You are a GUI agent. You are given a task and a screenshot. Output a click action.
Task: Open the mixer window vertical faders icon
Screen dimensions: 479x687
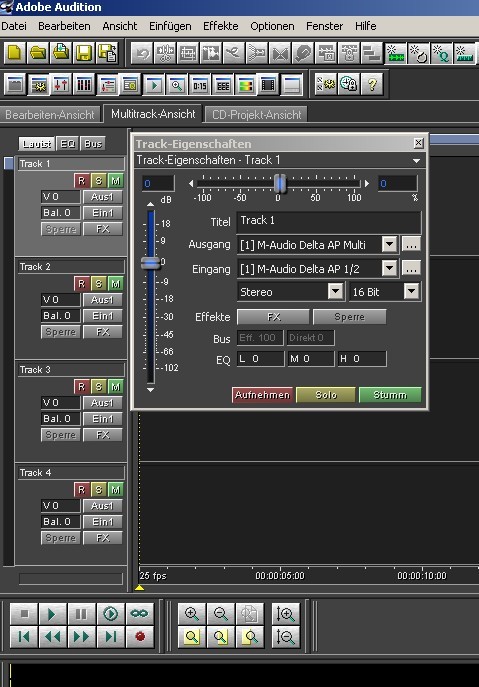84,84
